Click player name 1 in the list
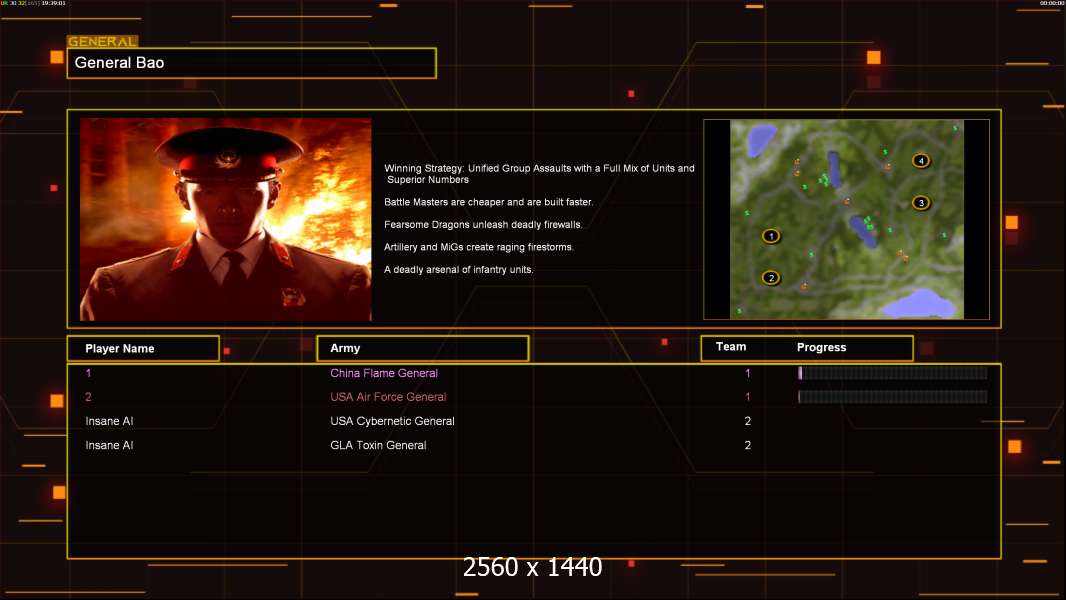This screenshot has width=1066, height=600. coord(88,373)
